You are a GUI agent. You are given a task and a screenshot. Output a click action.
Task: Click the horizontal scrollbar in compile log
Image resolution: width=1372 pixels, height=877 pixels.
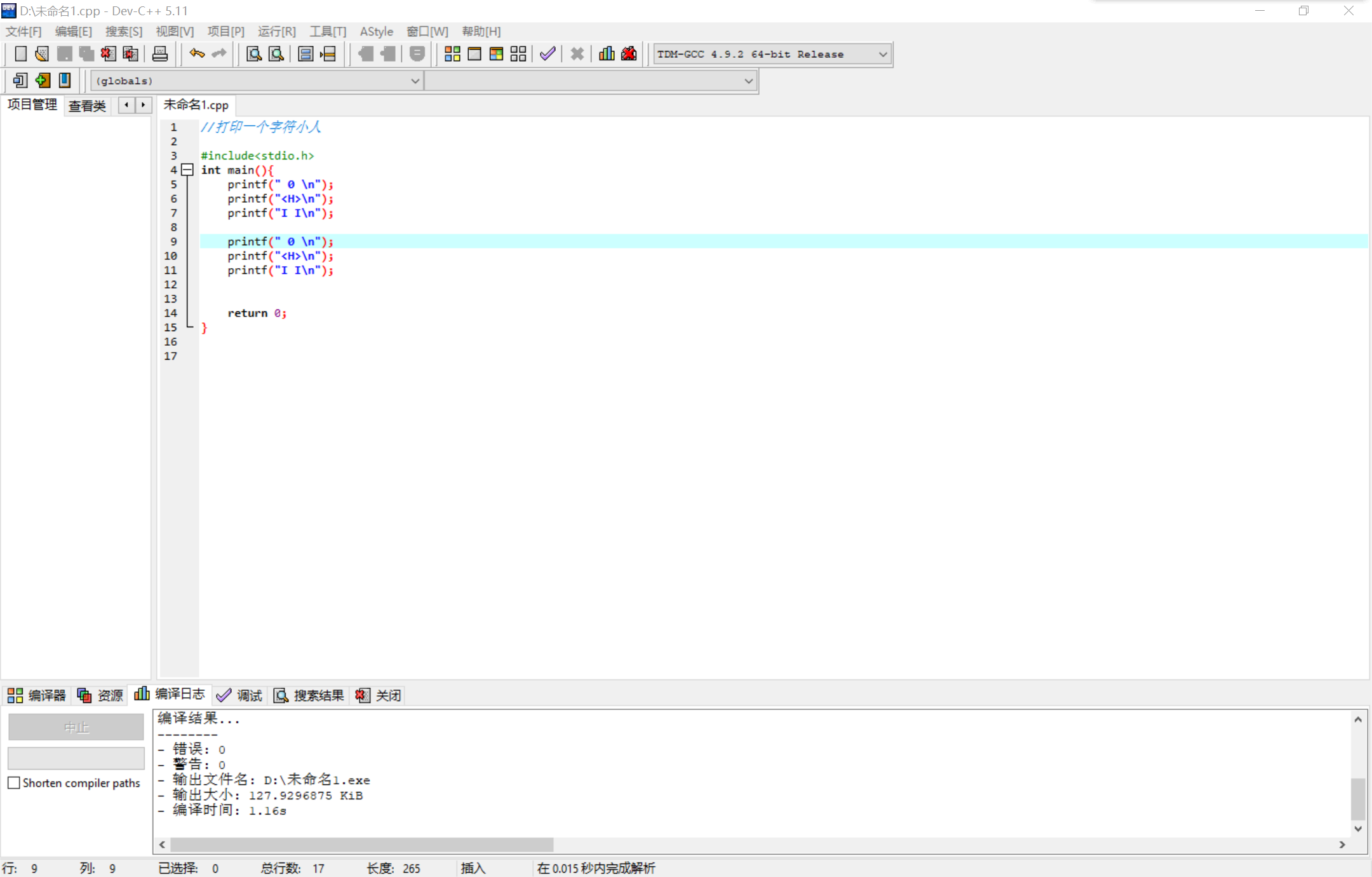pos(362,844)
